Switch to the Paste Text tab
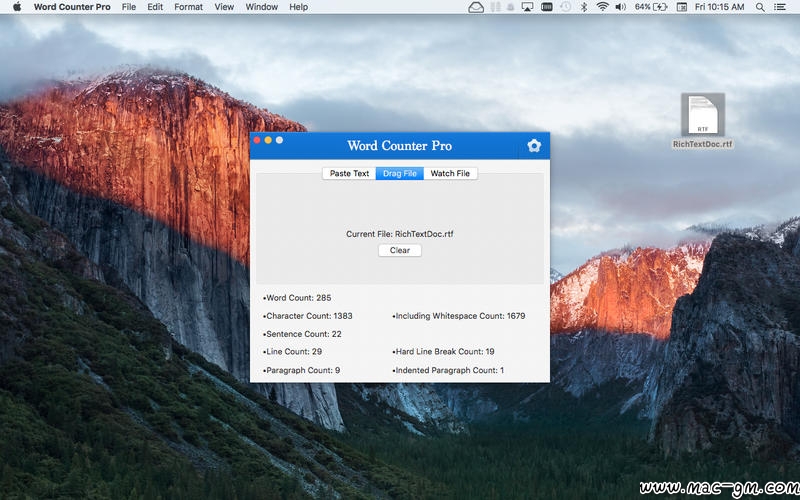Viewport: 800px width, 500px height. coord(349,173)
